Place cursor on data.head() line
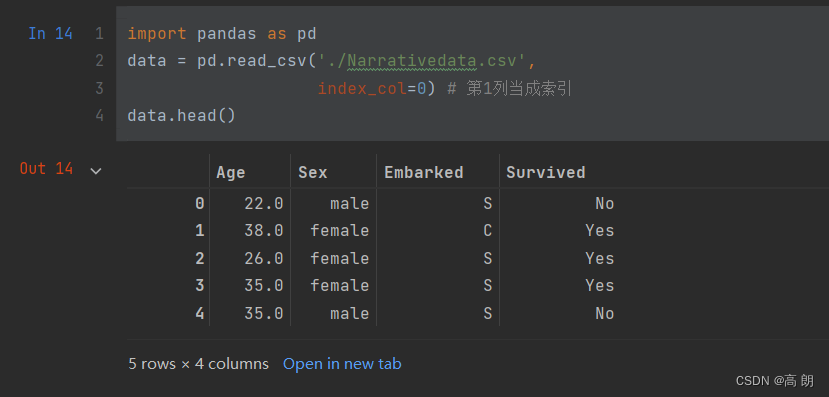 click(181, 115)
